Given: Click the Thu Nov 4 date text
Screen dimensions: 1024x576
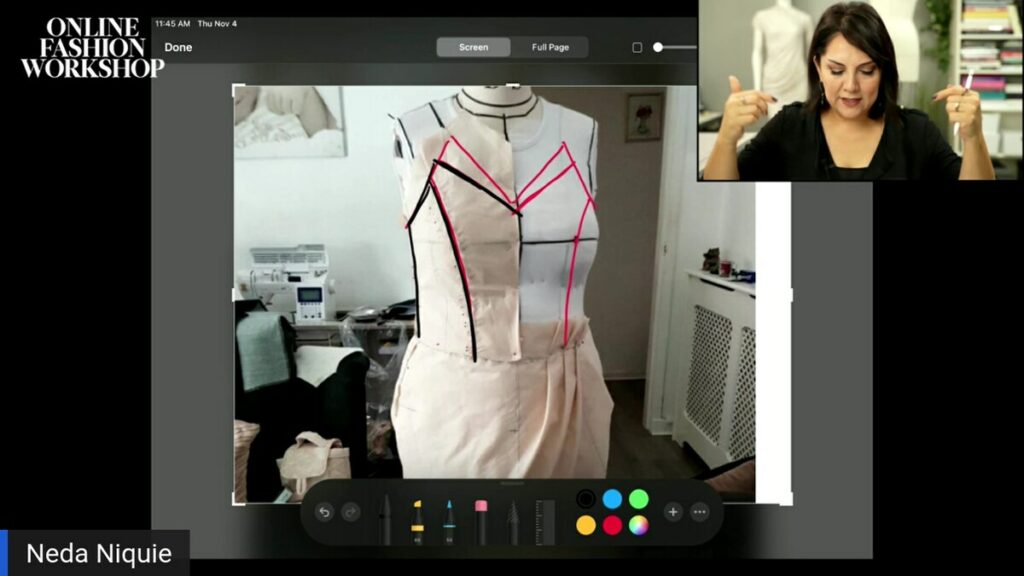Looking at the screenshot, I should pyautogui.click(x=217, y=24).
